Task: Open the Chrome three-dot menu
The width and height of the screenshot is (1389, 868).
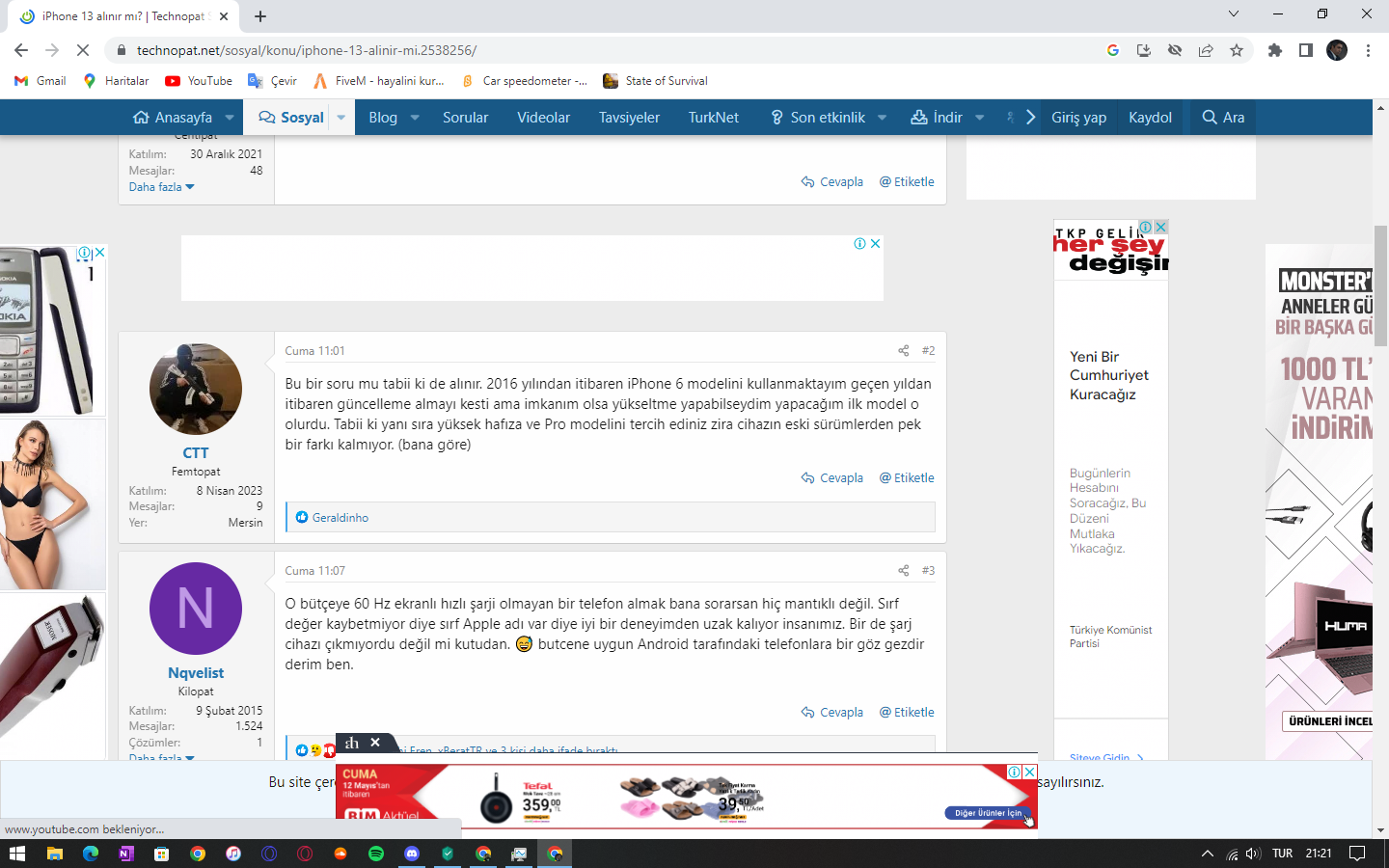Action: pos(1368,50)
